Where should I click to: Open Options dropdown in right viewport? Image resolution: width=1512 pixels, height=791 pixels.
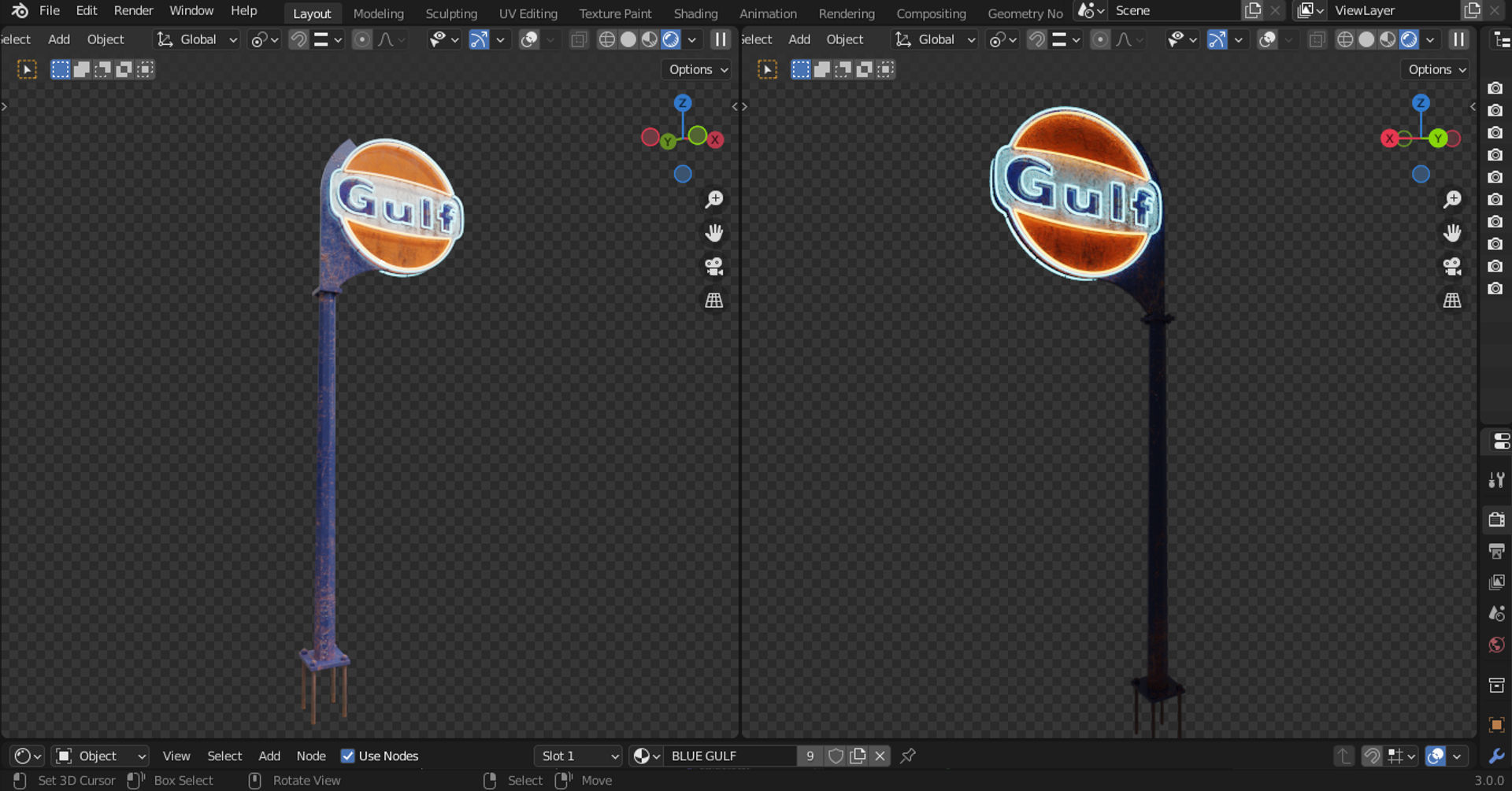(1436, 69)
